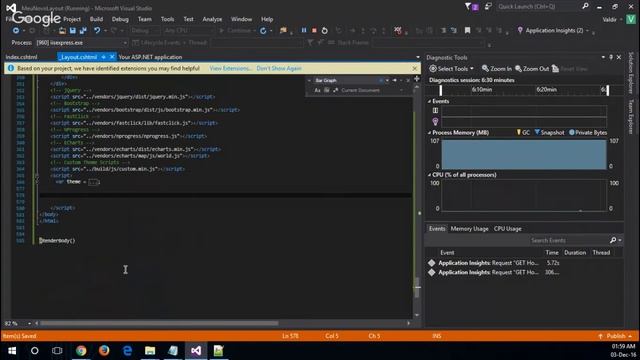This screenshot has width=640, height=360.
Task: Open the Any CPU platform dropdown
Action: point(189,31)
